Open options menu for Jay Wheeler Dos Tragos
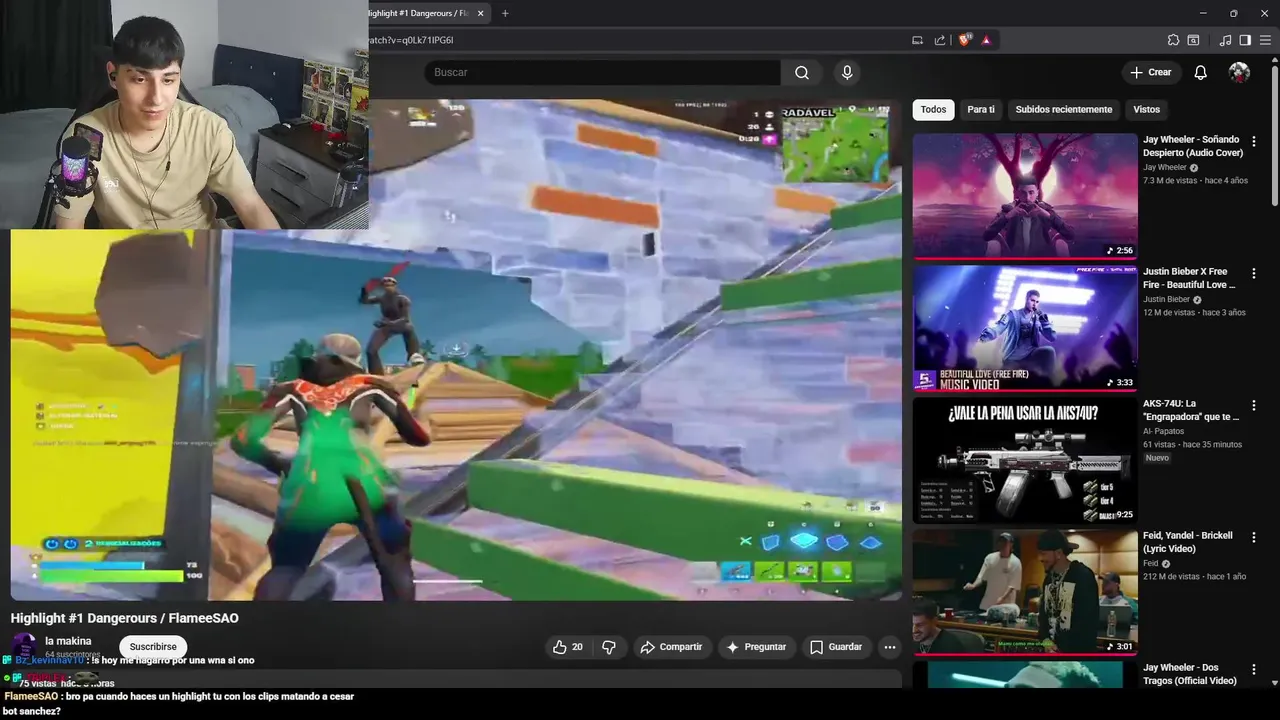The height and width of the screenshot is (720, 1280). [1254, 669]
